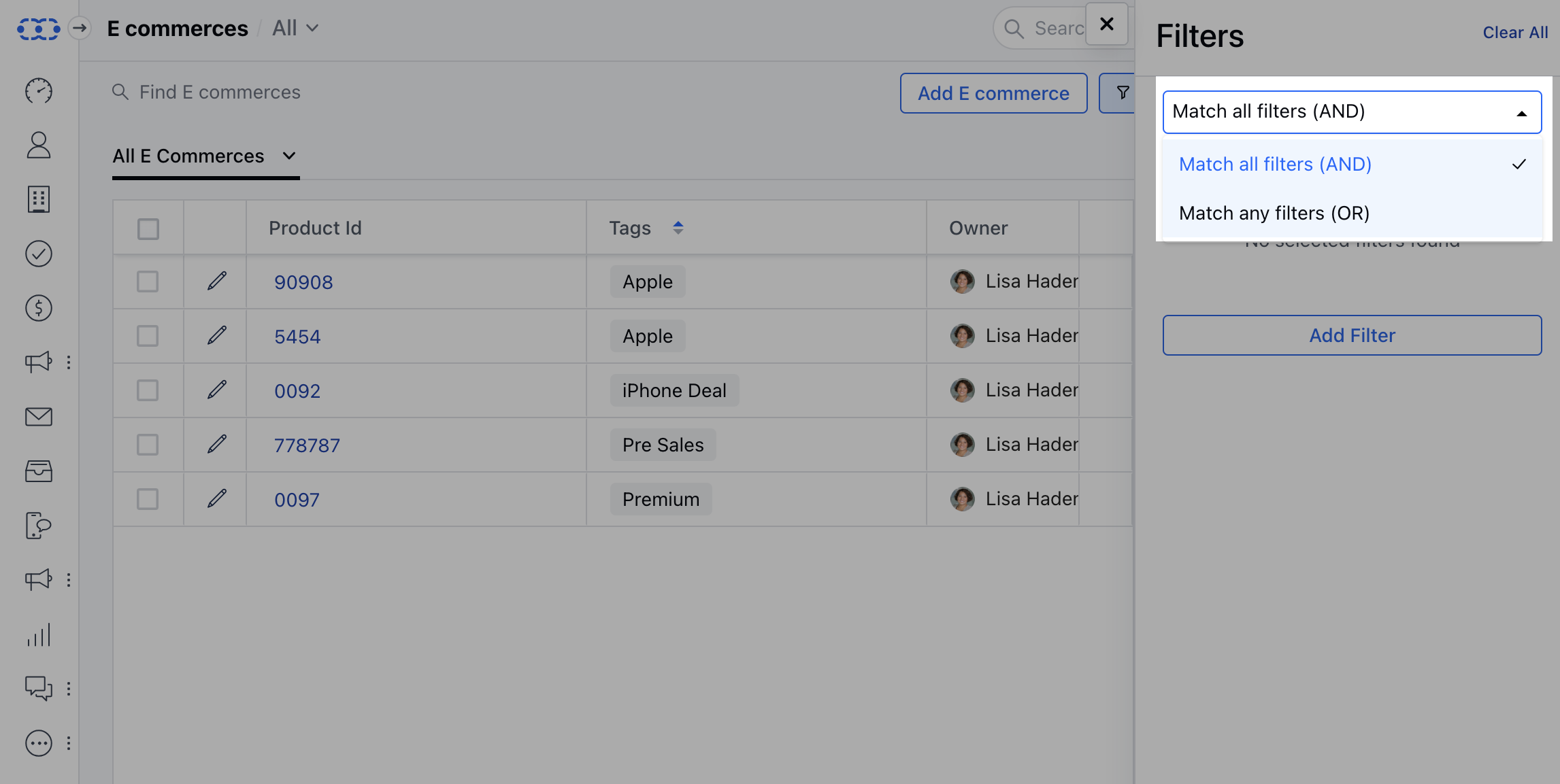Click the Premium tag
The height and width of the screenshot is (784, 1560).
(661, 499)
